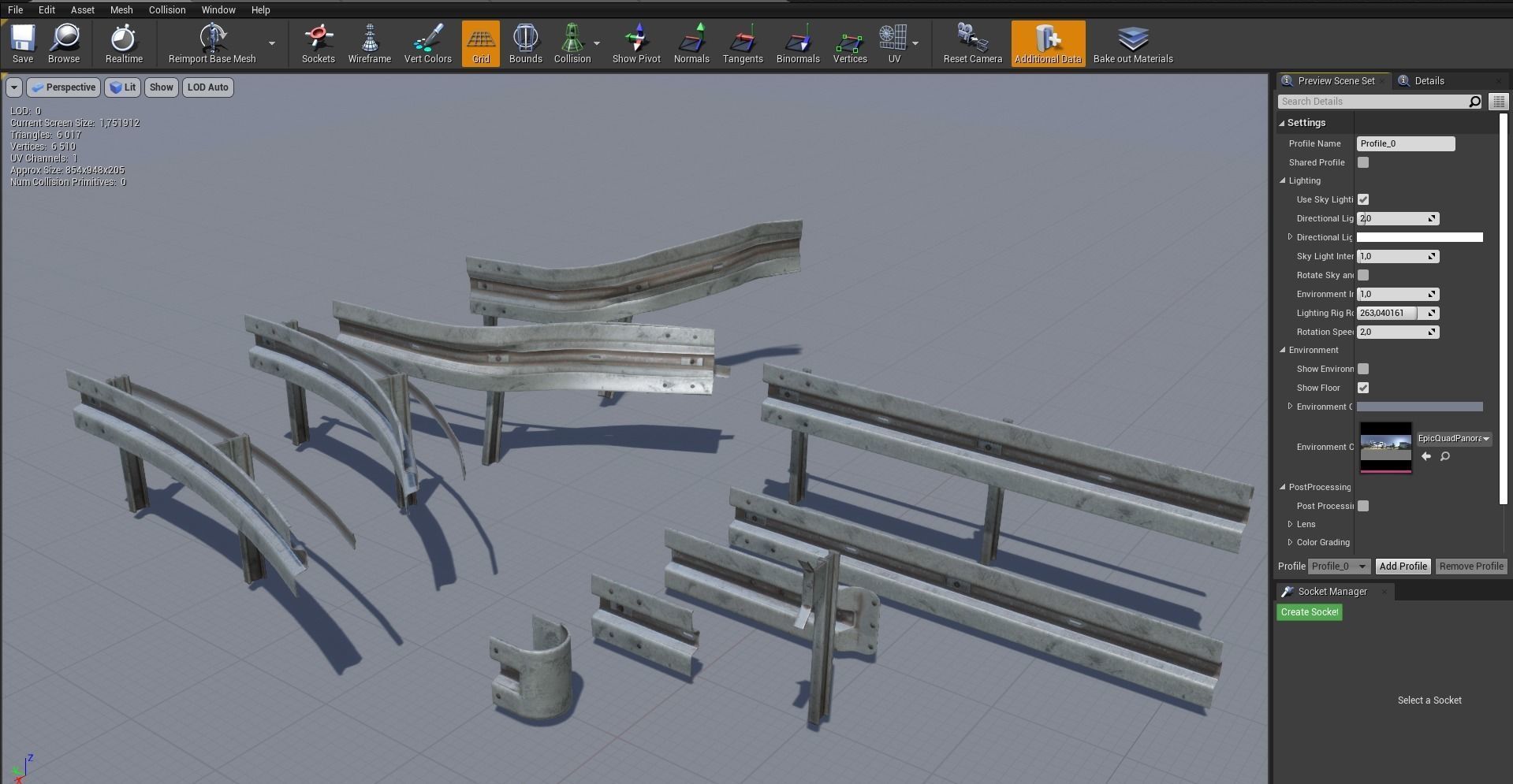Click search magnifier in Details search

click(1474, 102)
